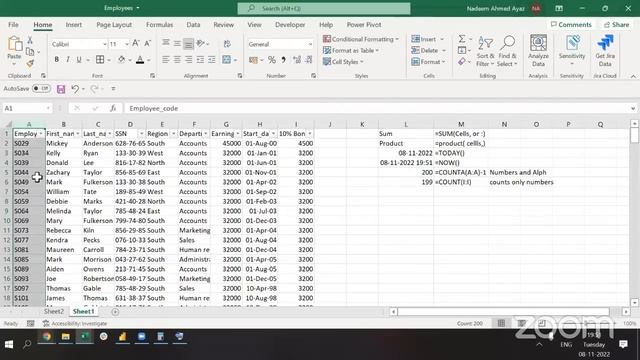Apply bold formatting

coord(56,60)
